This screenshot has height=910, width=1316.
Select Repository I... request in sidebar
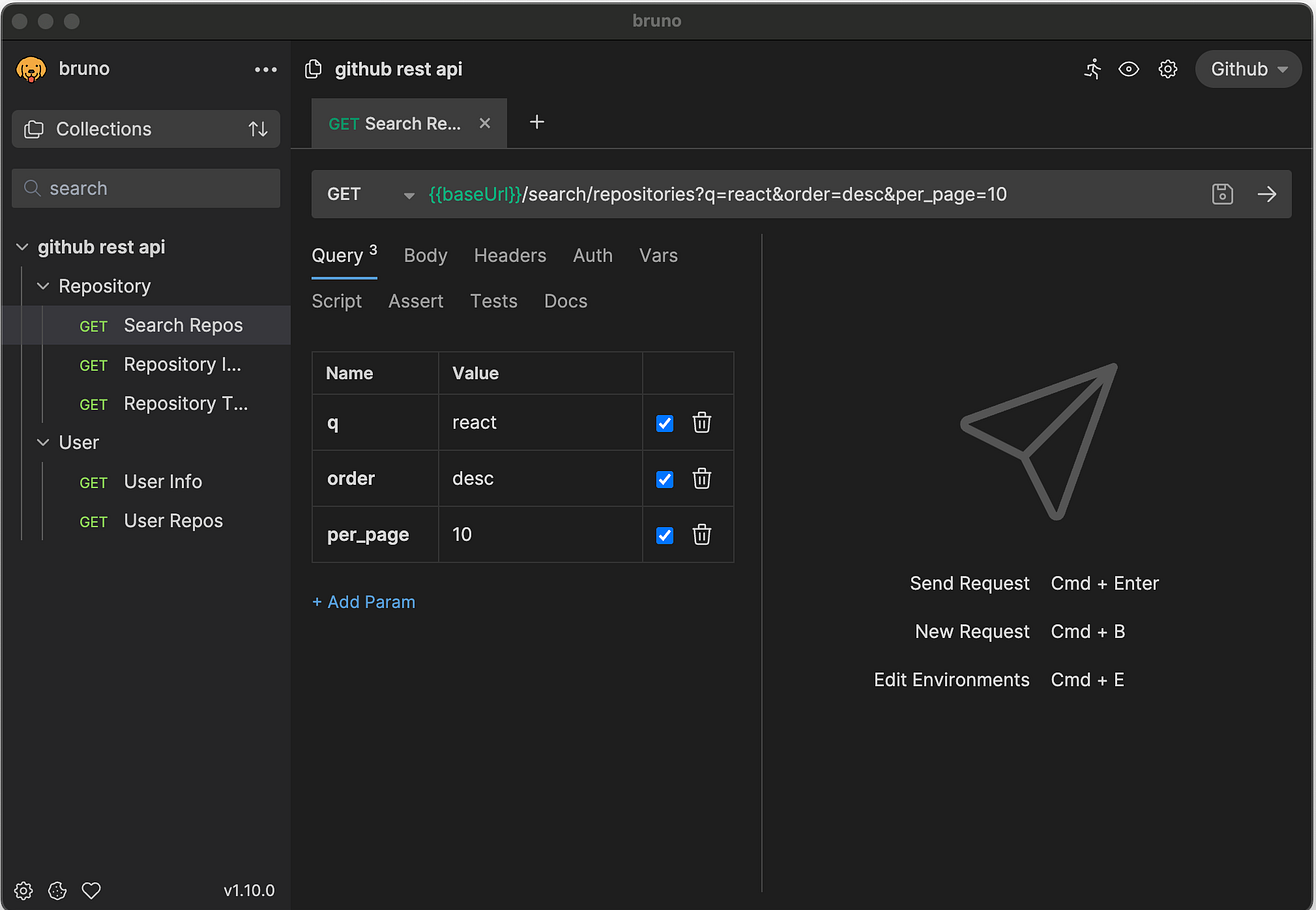pyautogui.click(x=146, y=364)
